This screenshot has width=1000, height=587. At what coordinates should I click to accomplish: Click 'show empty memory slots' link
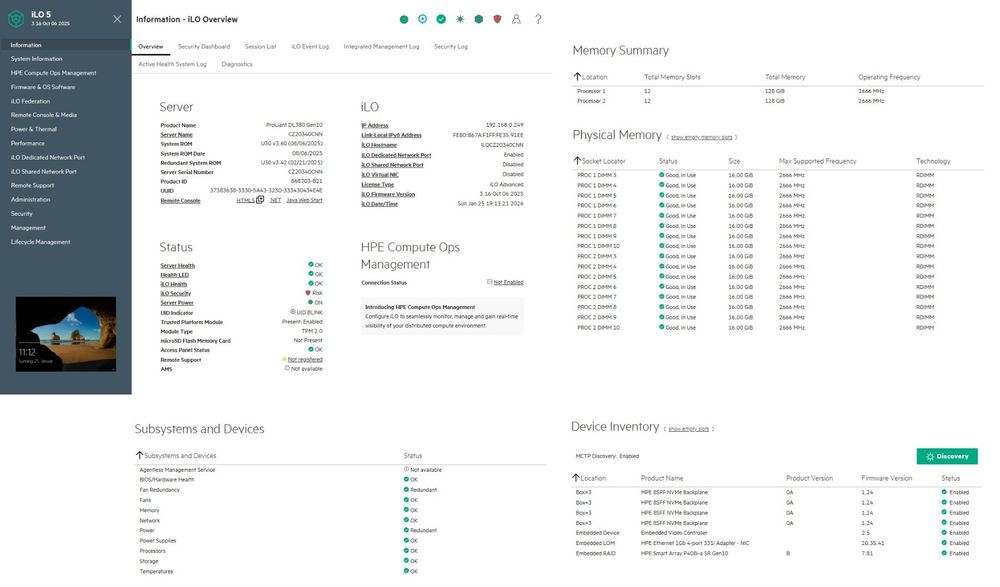point(702,137)
